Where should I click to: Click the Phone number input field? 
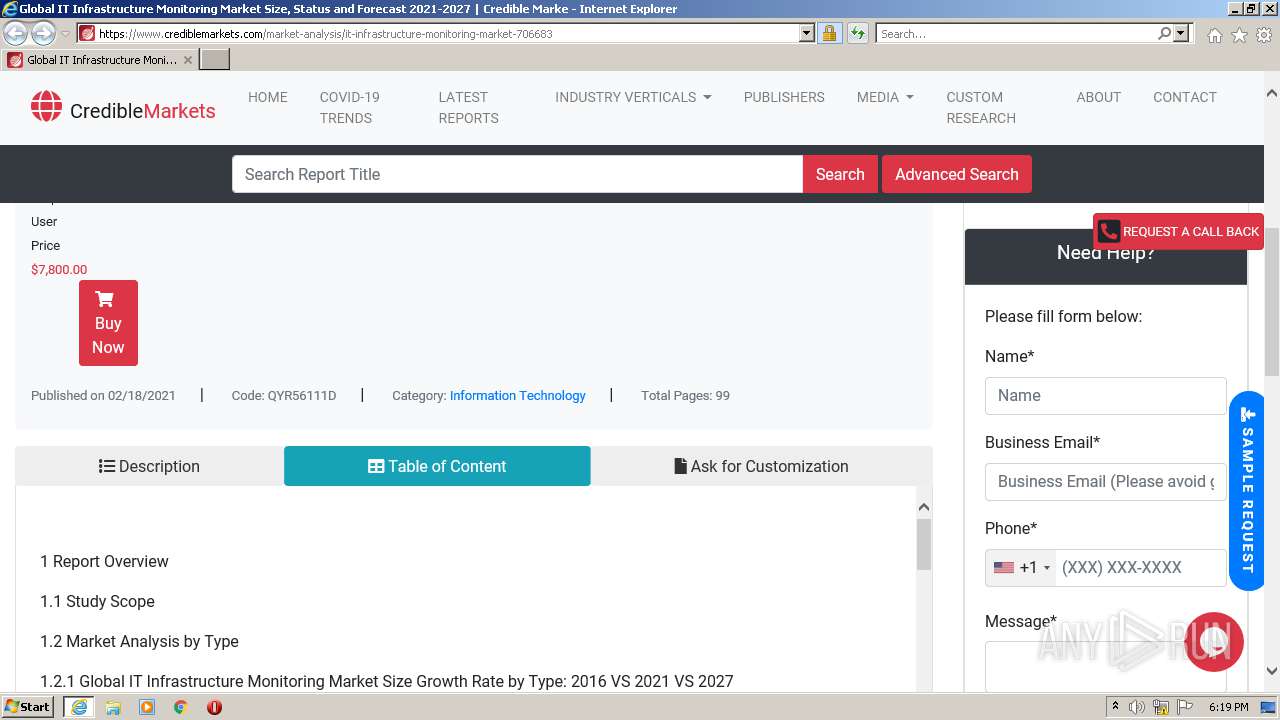(1141, 568)
